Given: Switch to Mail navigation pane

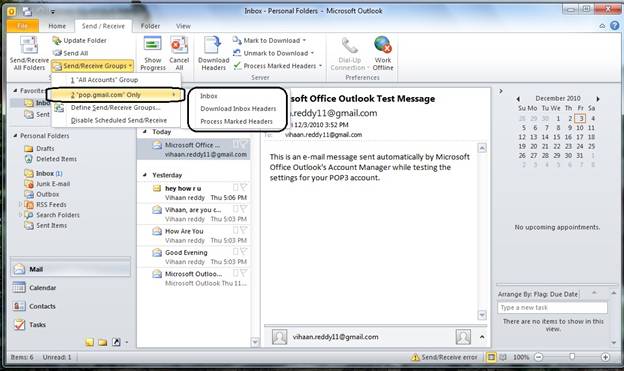Looking at the screenshot, I should 70,269.
